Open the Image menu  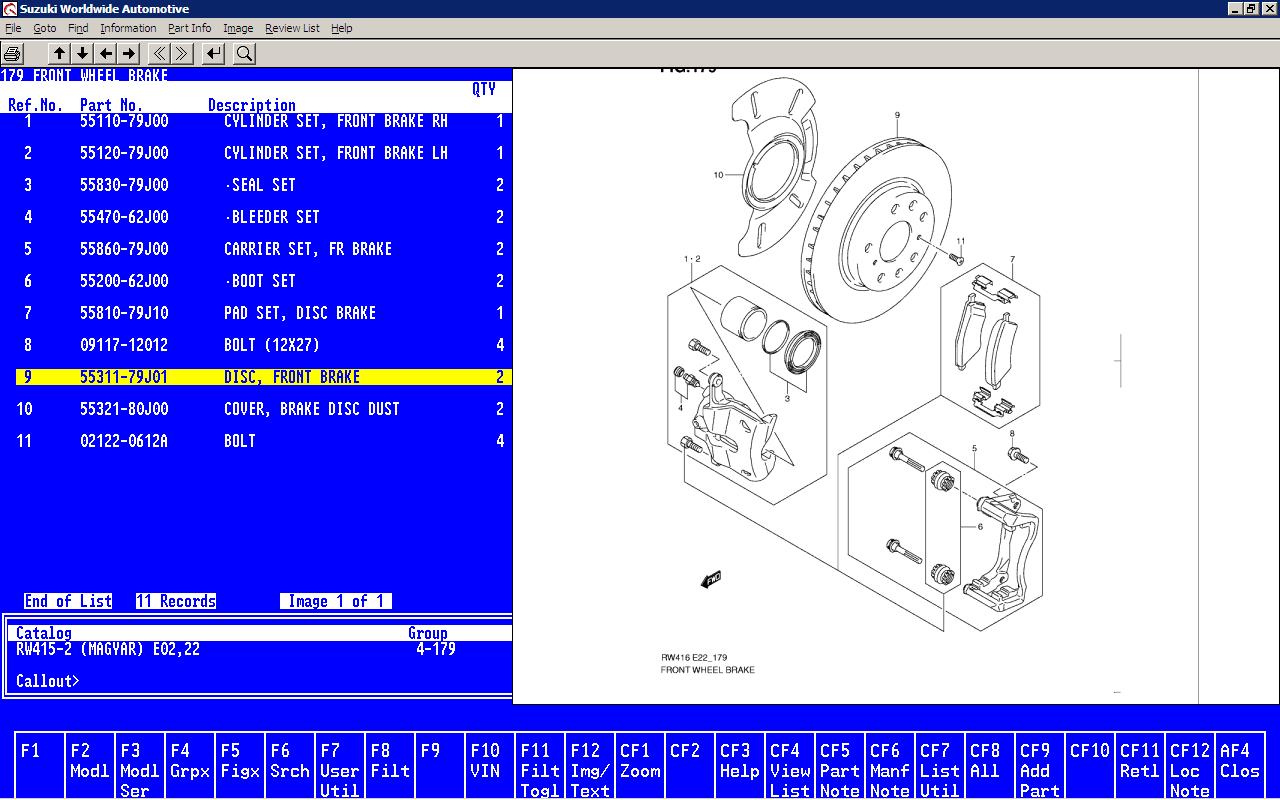[238, 28]
